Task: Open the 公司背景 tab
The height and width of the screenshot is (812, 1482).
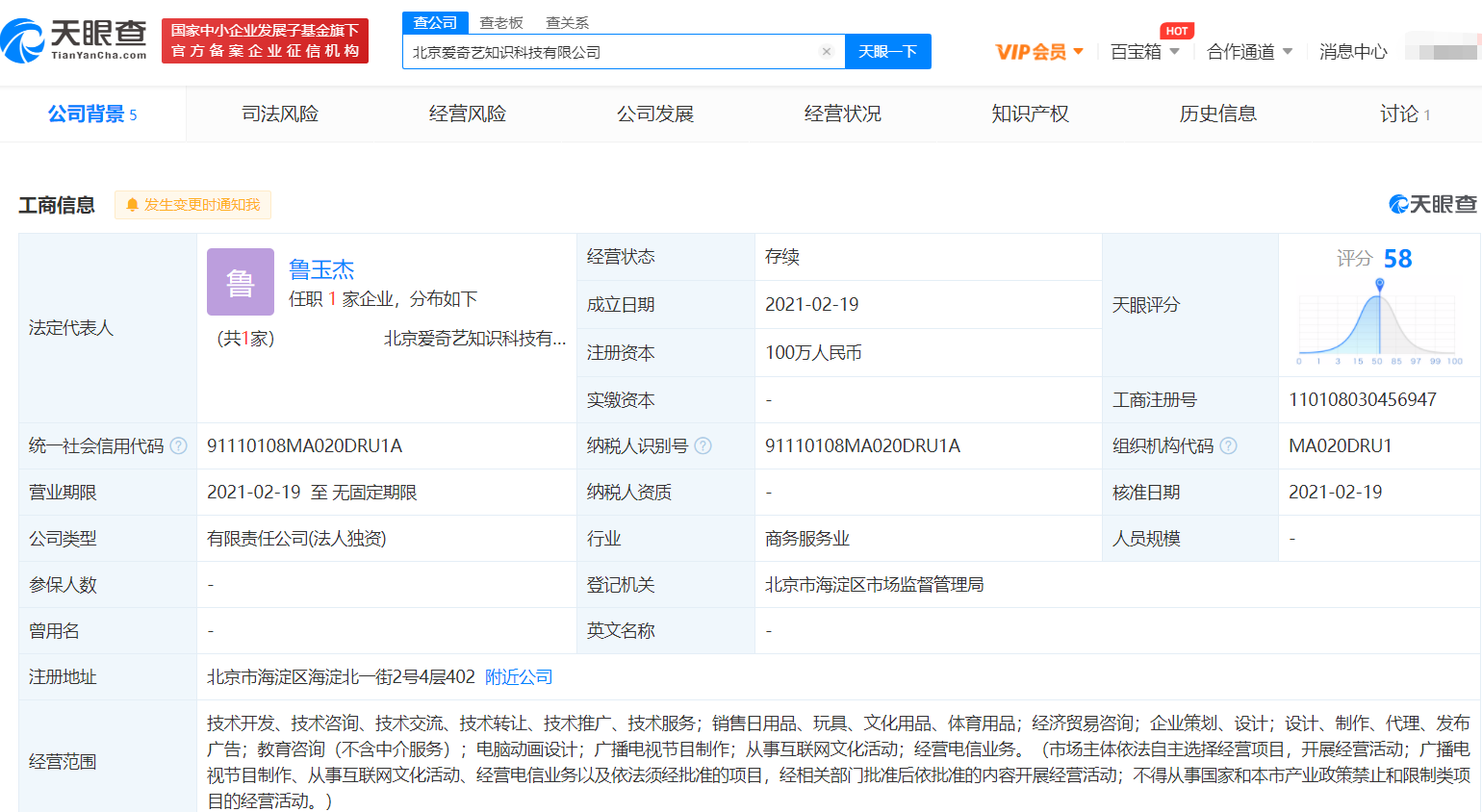Action: pyautogui.click(x=92, y=114)
